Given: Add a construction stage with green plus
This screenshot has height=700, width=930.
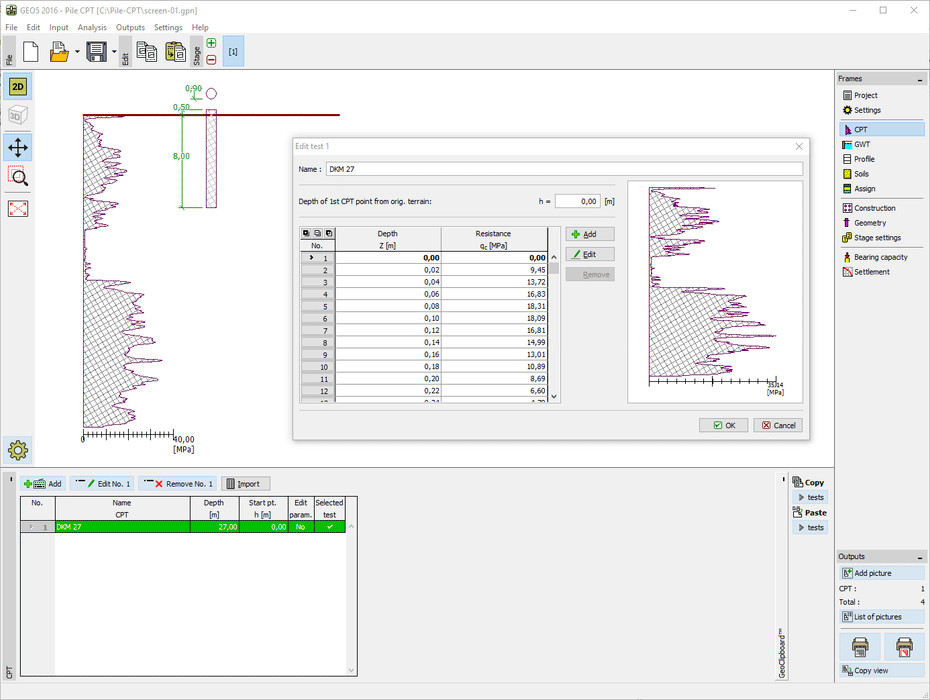Looking at the screenshot, I should [211, 43].
